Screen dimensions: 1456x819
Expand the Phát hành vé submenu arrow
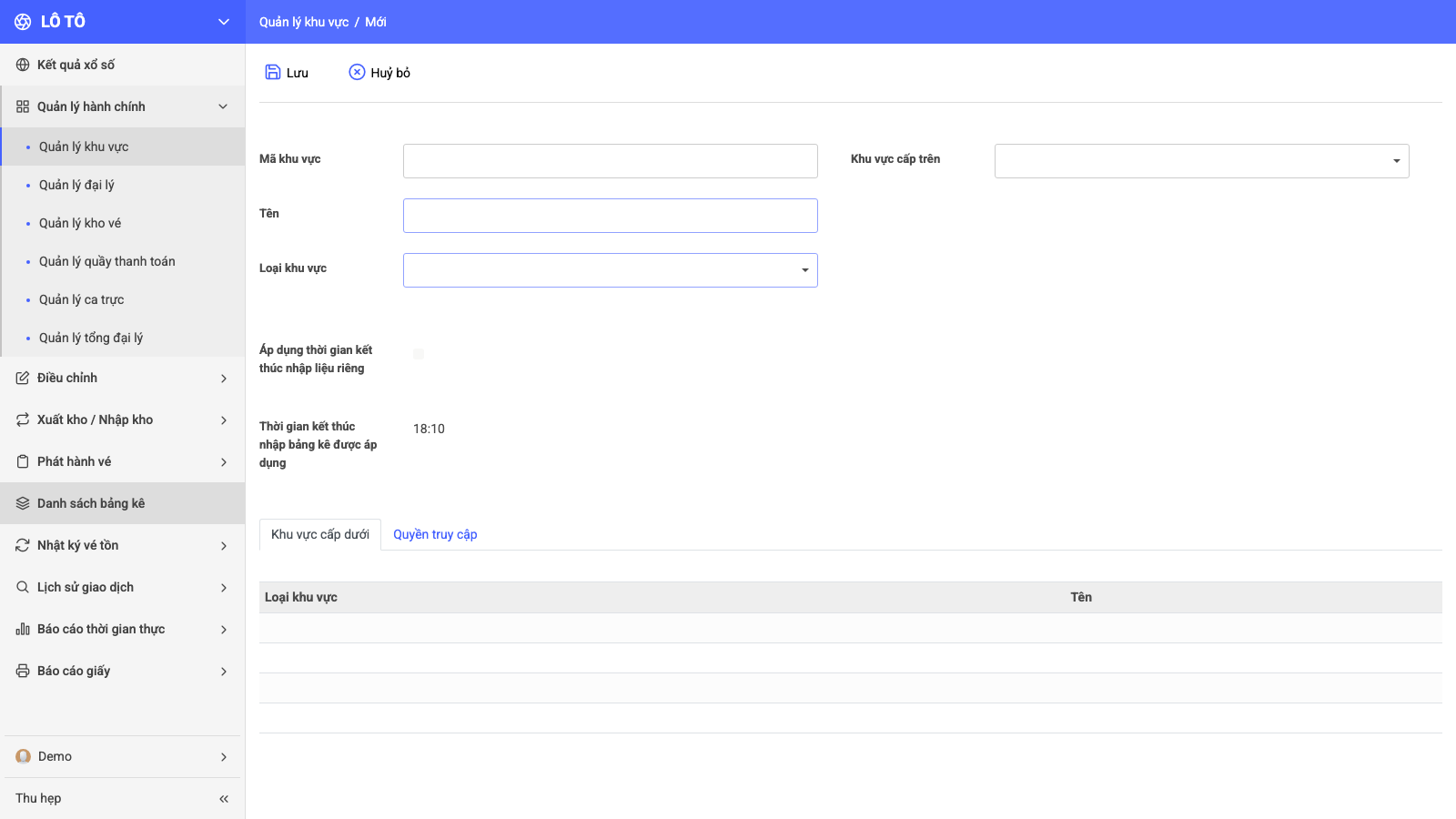click(x=224, y=461)
